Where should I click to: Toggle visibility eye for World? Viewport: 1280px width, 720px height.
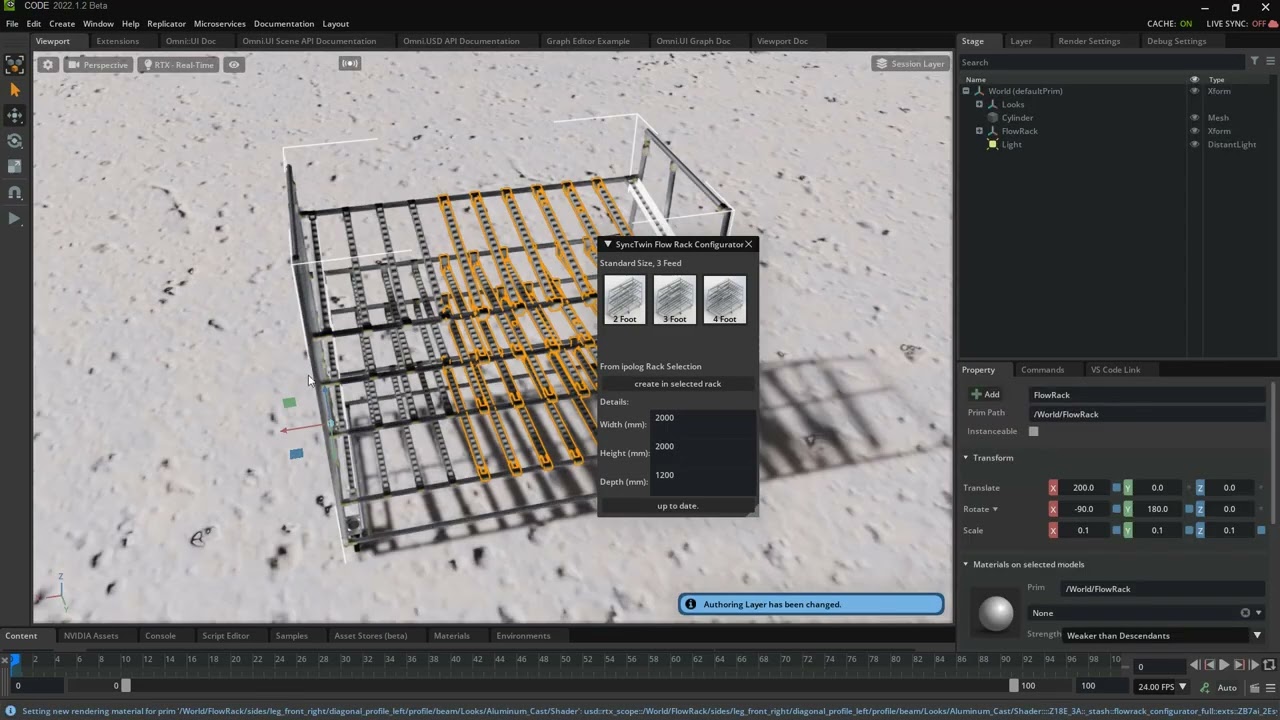point(1194,91)
